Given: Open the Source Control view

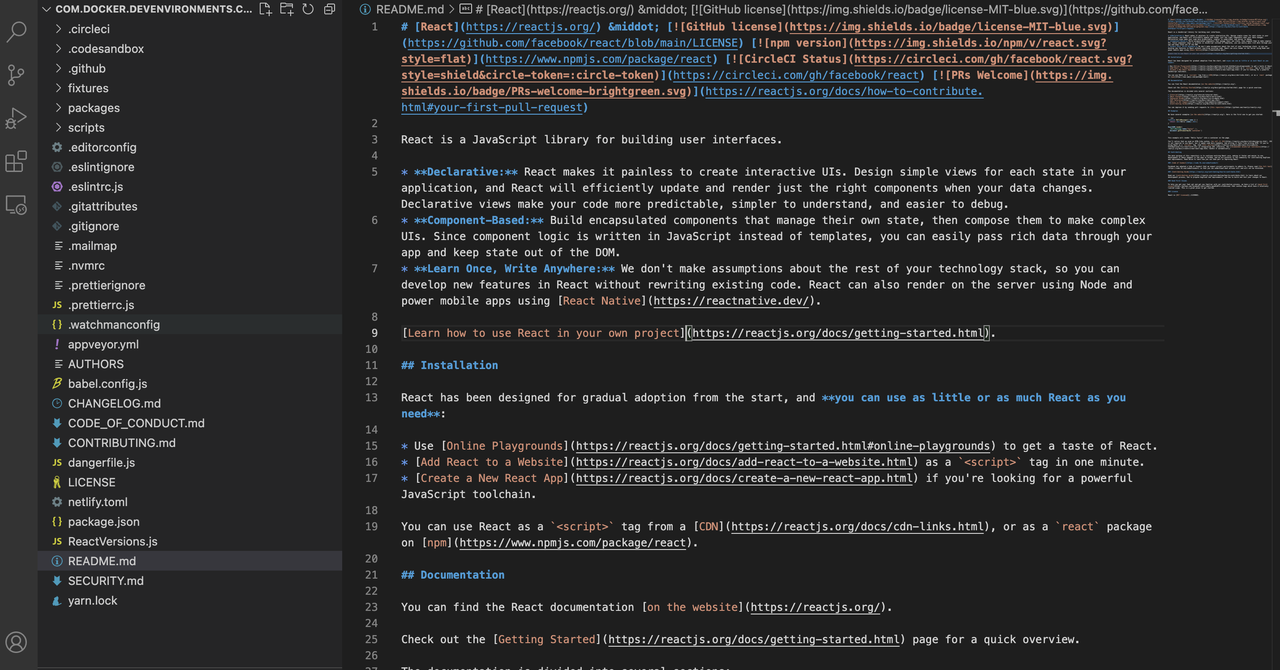Looking at the screenshot, I should click(17, 75).
